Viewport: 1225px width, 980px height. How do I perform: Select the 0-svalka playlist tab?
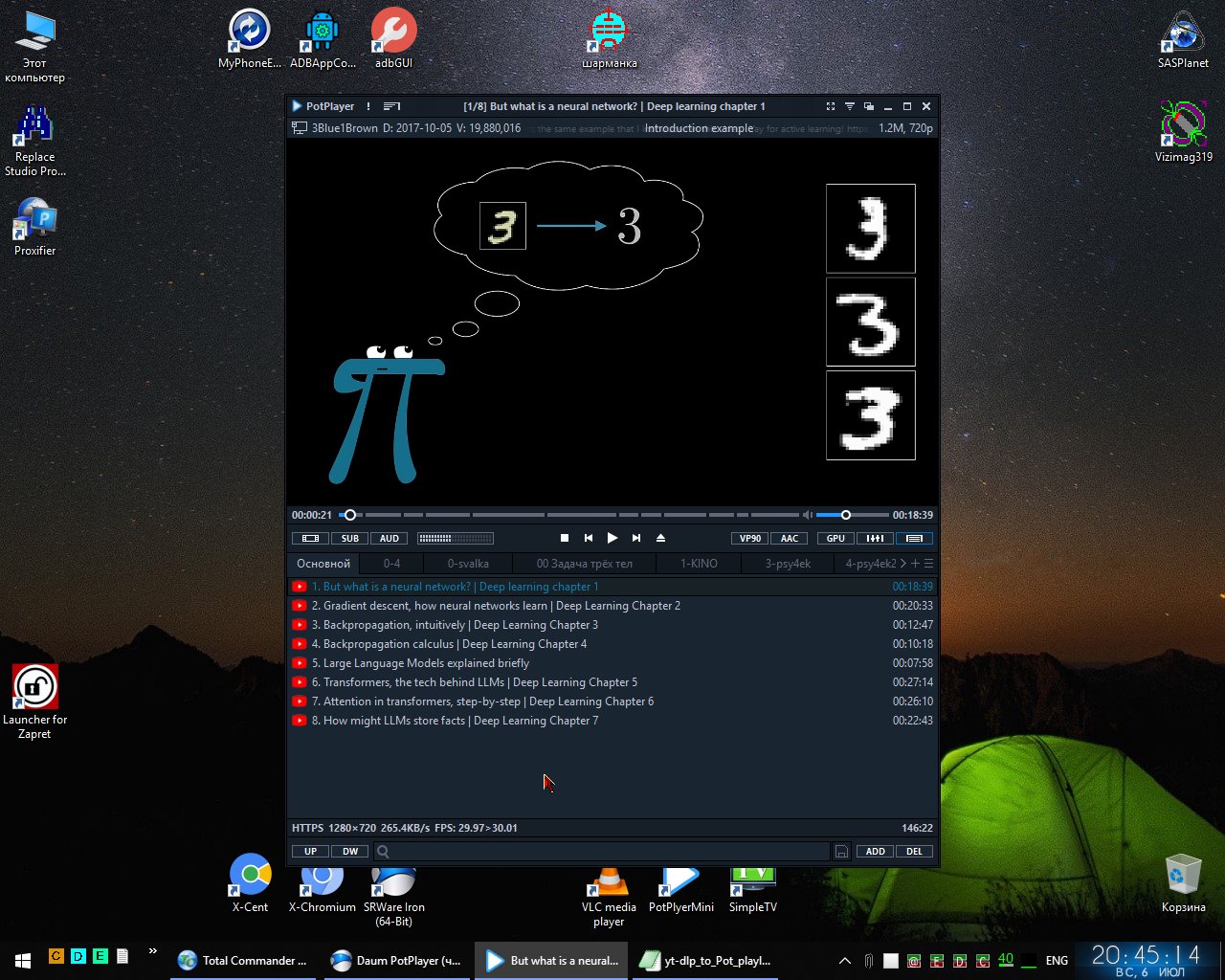tap(468, 564)
